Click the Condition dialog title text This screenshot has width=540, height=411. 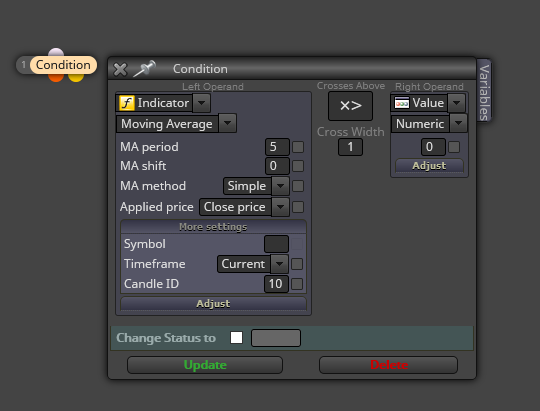[x=200, y=69]
